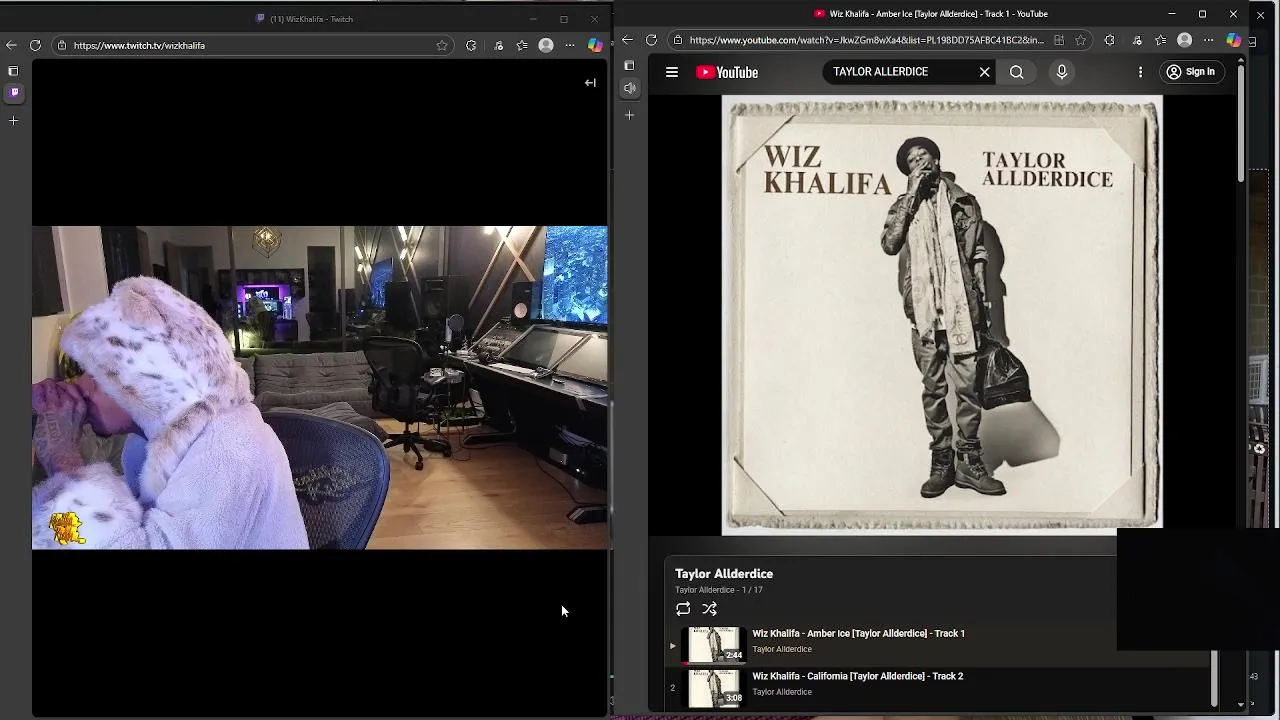Click the YouTube Sign in button
This screenshot has height=720, width=1280.
(1190, 72)
